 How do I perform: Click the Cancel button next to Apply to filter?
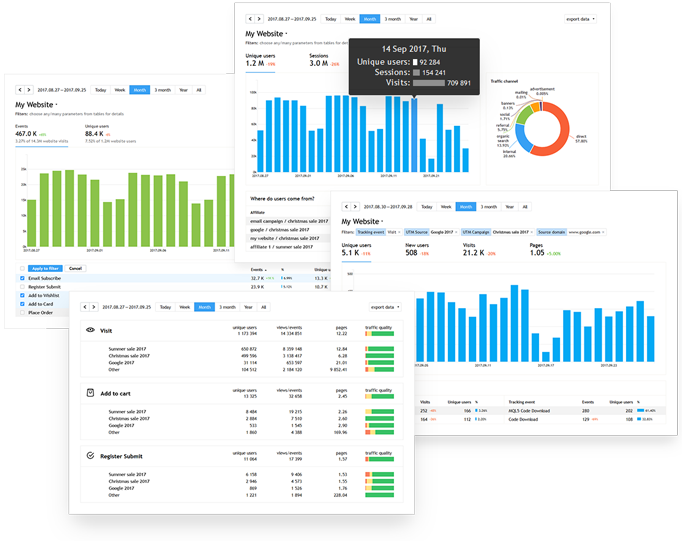point(75,268)
